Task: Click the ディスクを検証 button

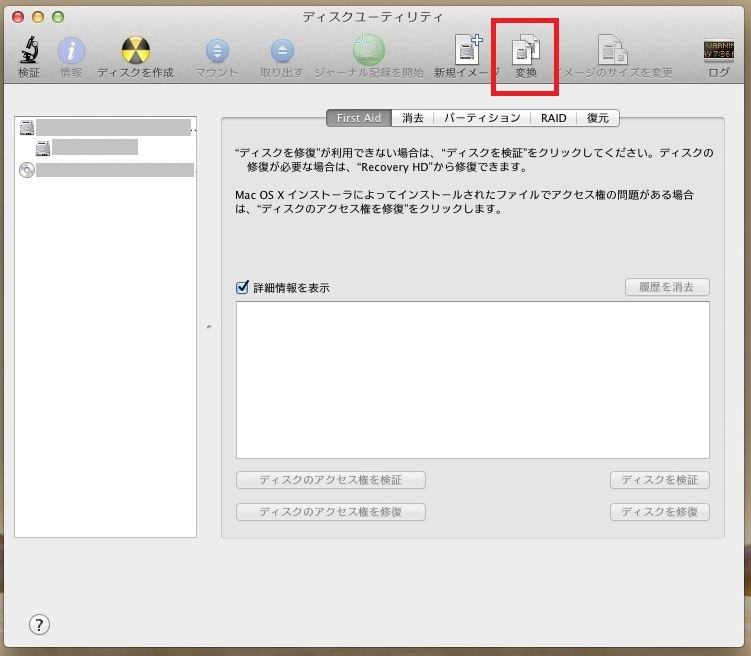Action: click(660, 480)
